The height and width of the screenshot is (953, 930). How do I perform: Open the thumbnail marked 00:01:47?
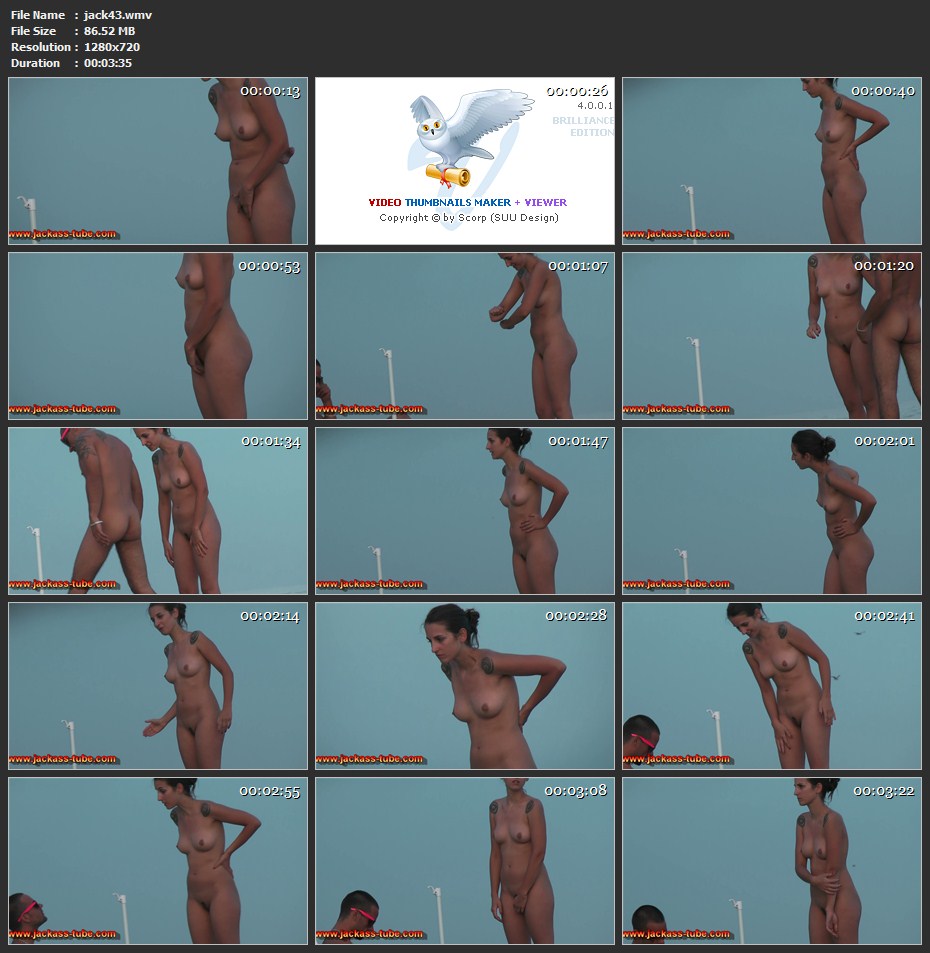pos(465,511)
